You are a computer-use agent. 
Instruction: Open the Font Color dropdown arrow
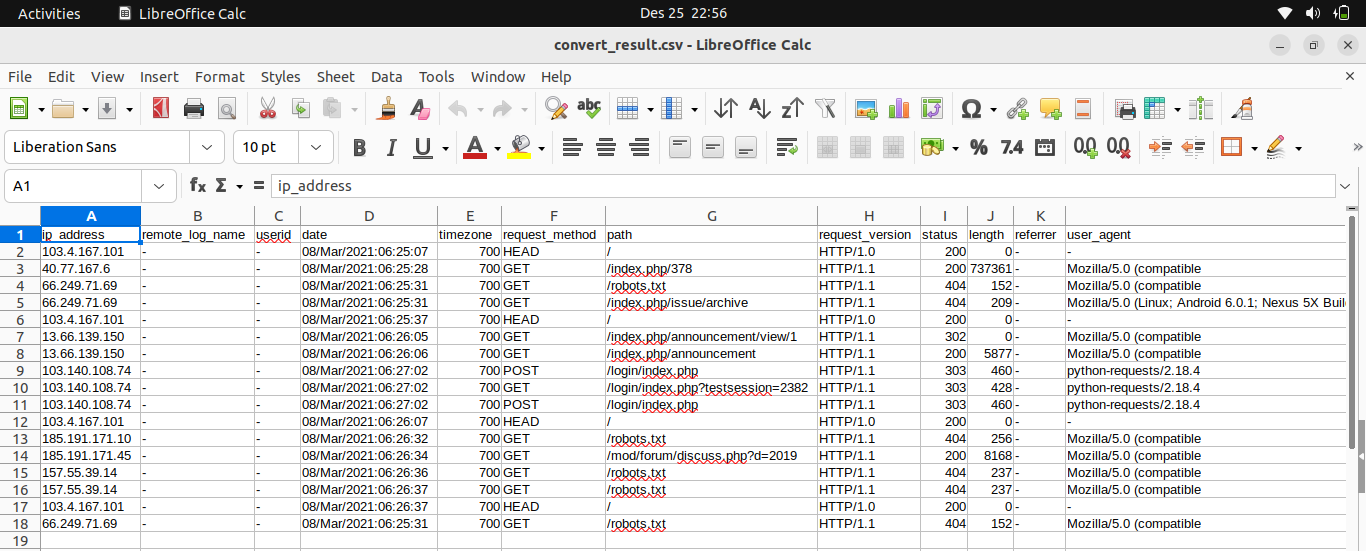pyautogui.click(x=497, y=148)
